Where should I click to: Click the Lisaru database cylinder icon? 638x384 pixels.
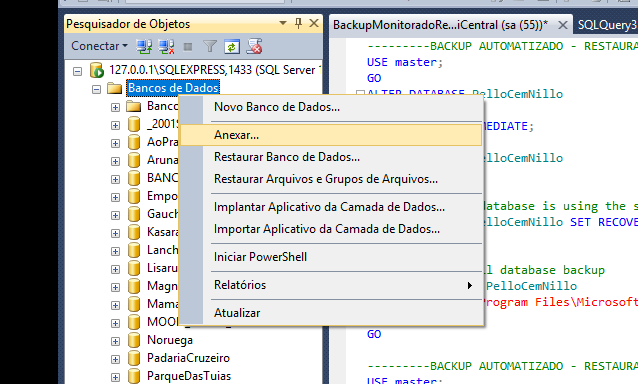pyautogui.click(x=134, y=268)
